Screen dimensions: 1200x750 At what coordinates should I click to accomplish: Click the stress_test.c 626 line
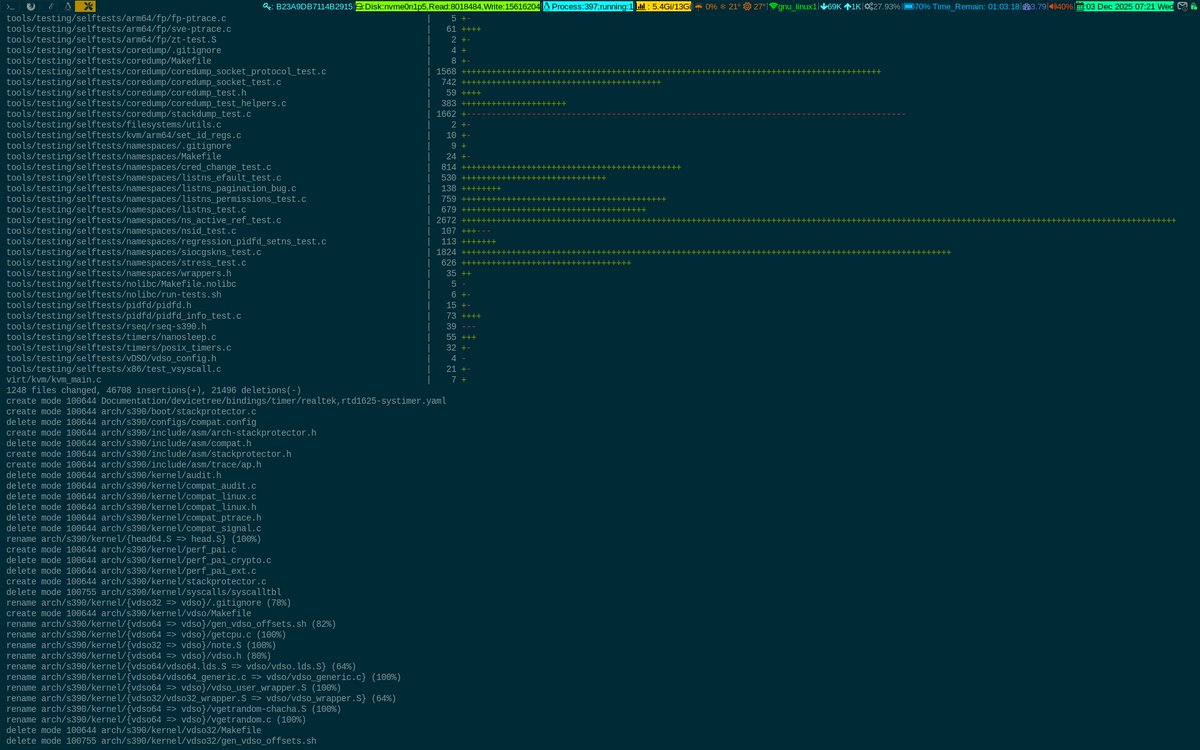click(x=318, y=263)
